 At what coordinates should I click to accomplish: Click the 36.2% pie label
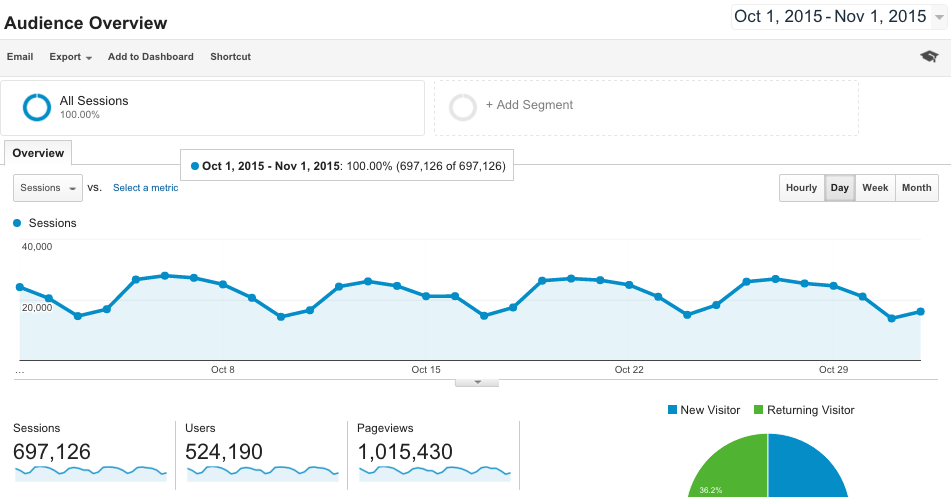(x=710, y=490)
